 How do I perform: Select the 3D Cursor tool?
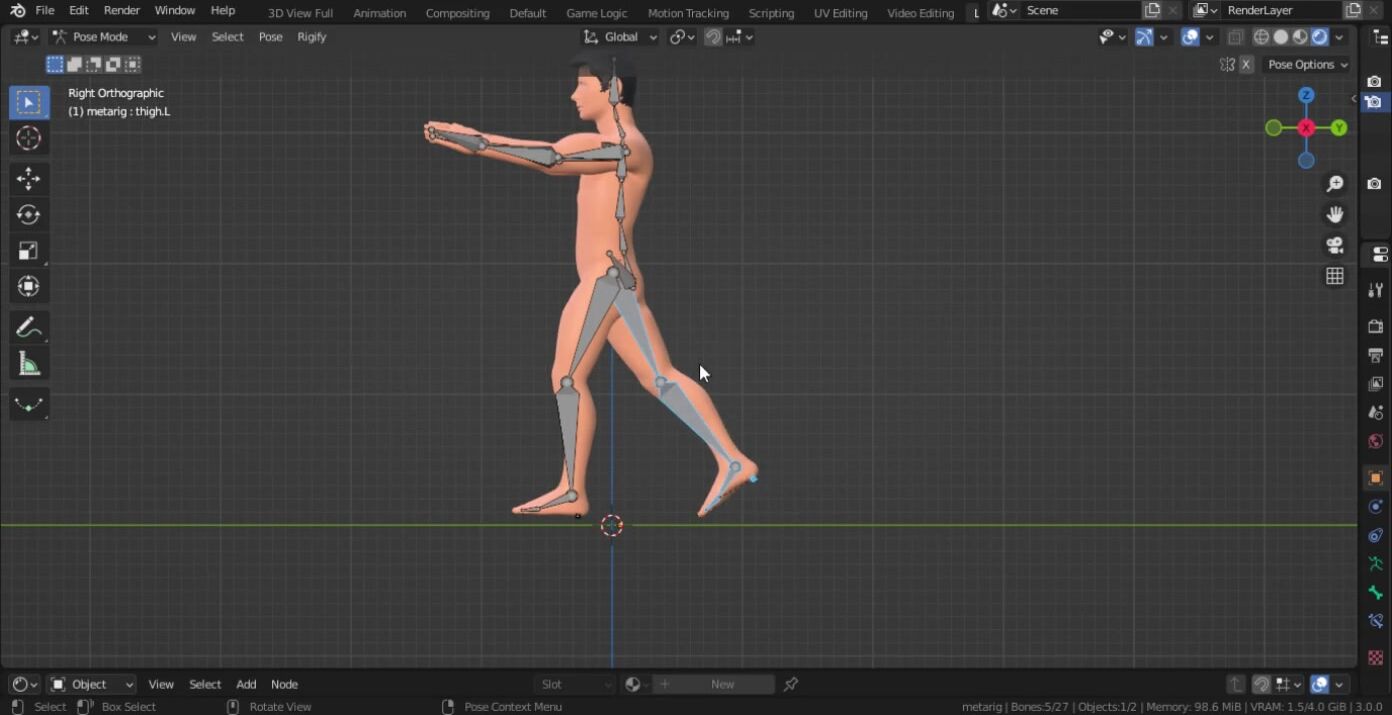point(28,138)
